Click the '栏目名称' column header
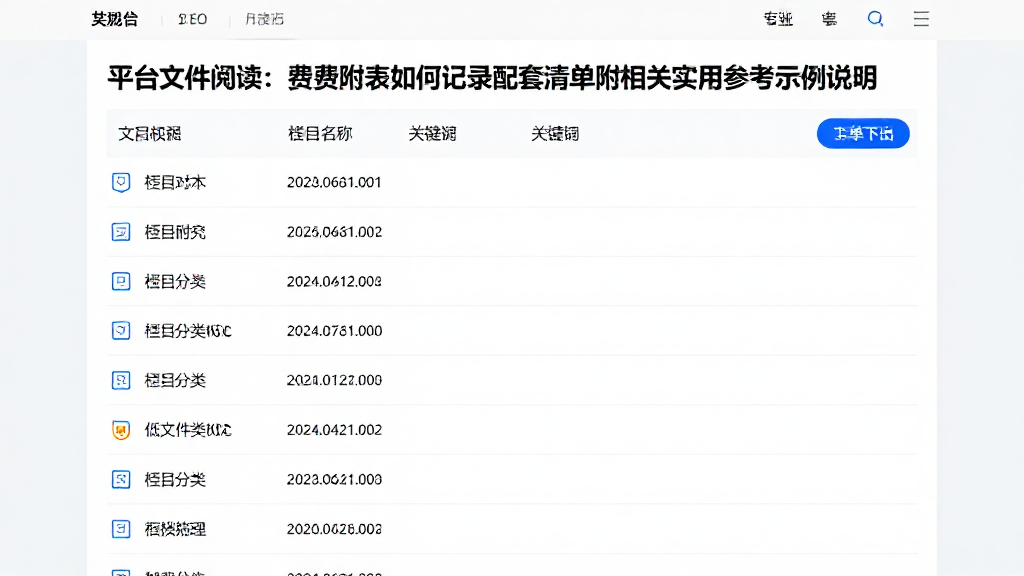 [320, 134]
